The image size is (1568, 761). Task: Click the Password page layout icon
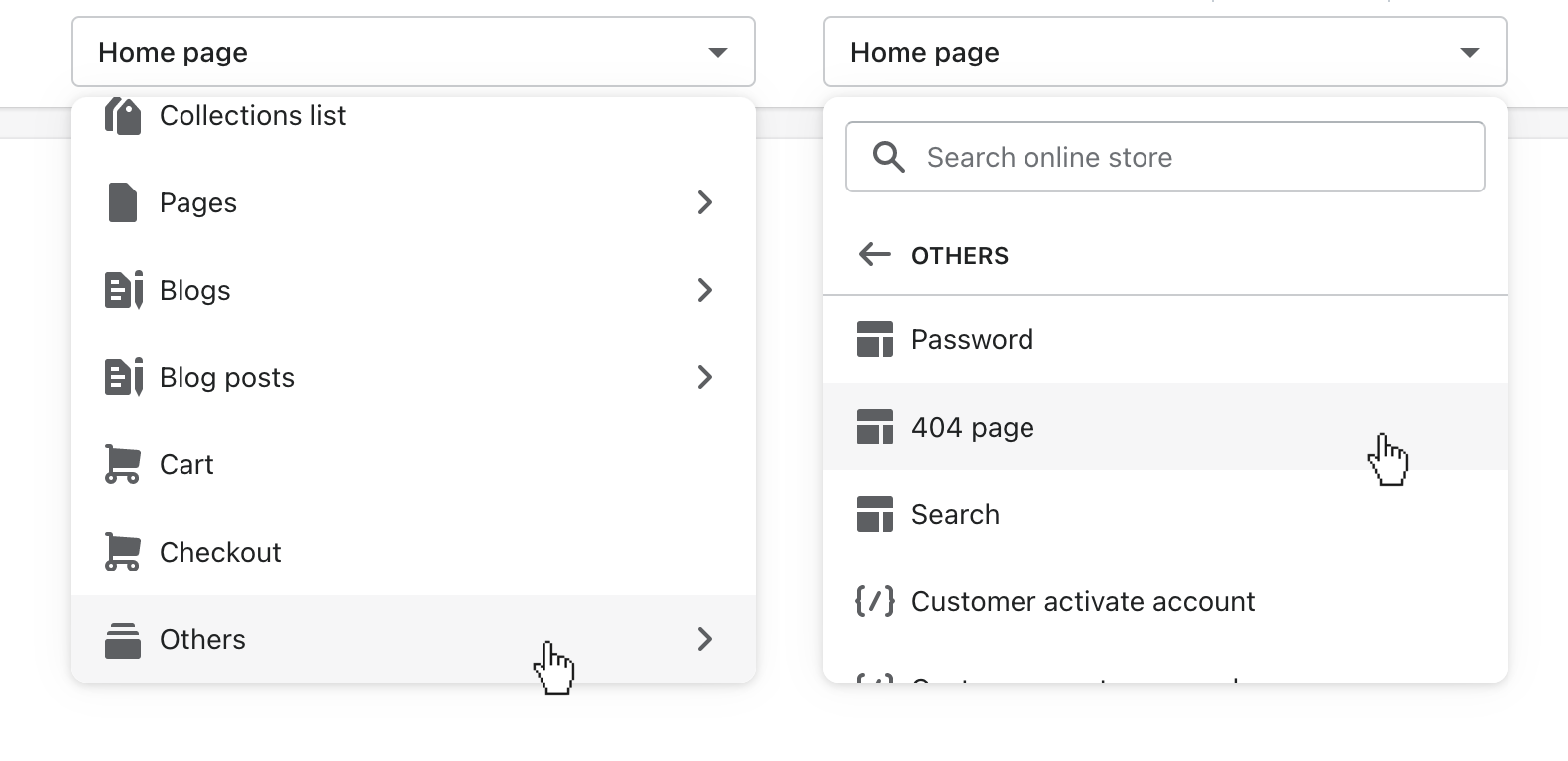[875, 339]
